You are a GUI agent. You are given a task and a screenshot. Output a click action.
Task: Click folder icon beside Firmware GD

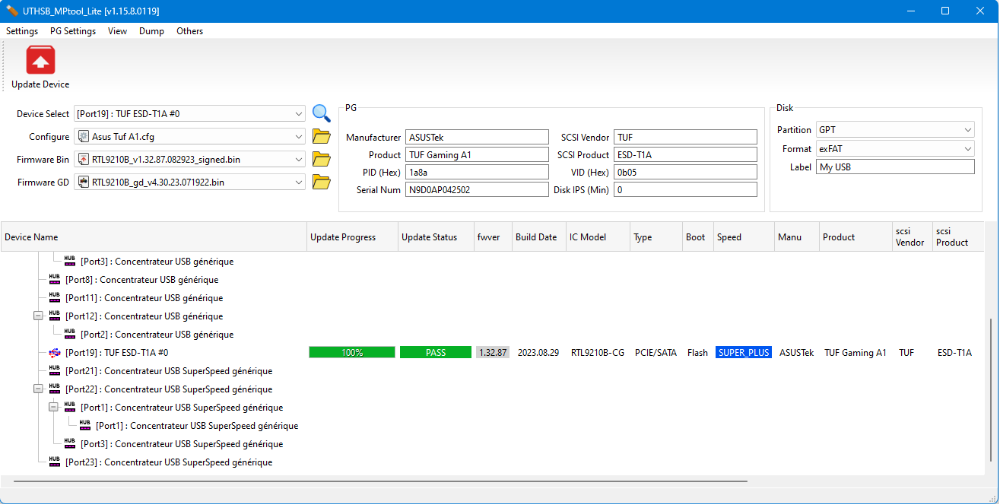[321, 182]
